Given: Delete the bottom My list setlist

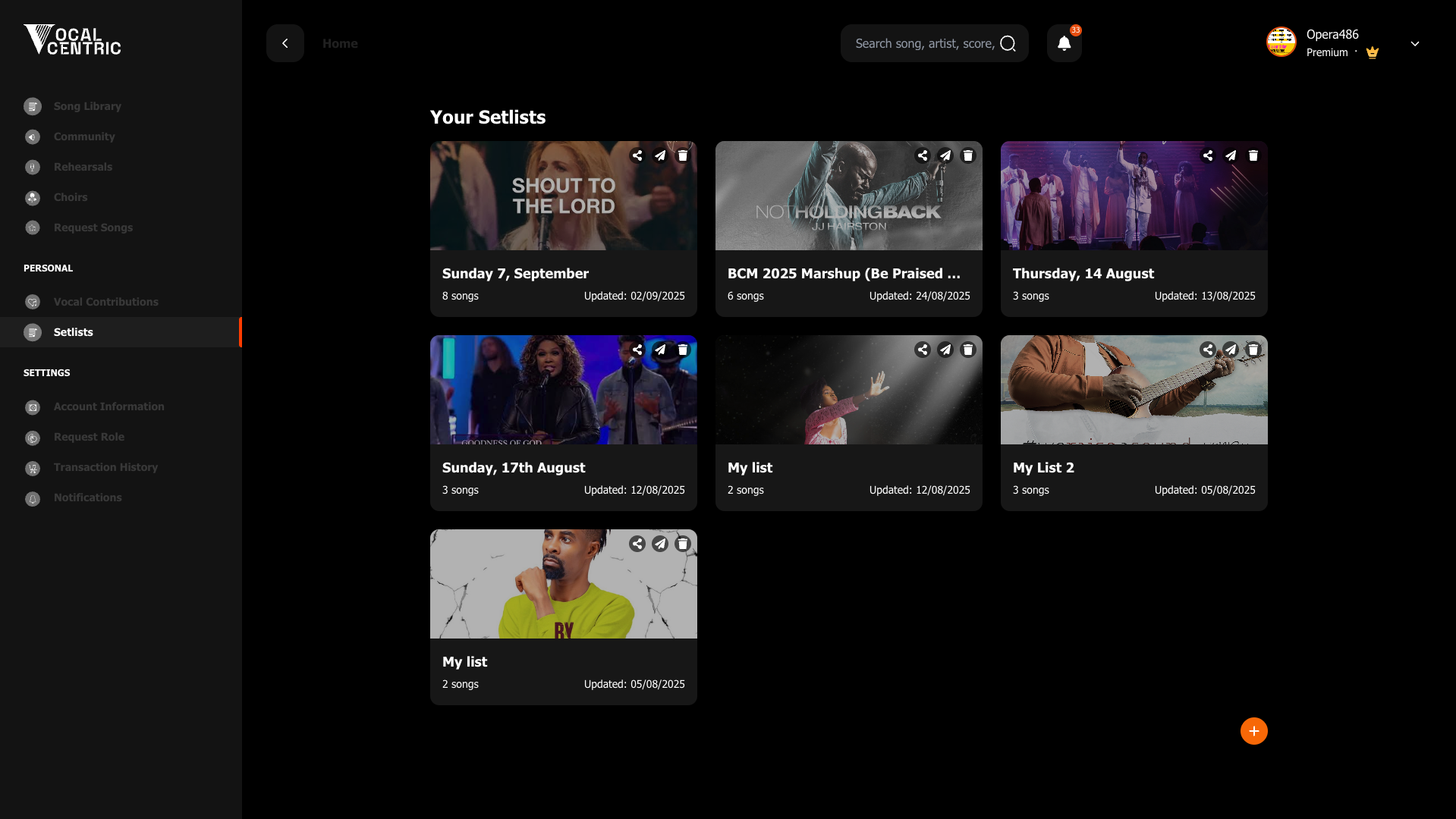Looking at the screenshot, I should [x=682, y=543].
